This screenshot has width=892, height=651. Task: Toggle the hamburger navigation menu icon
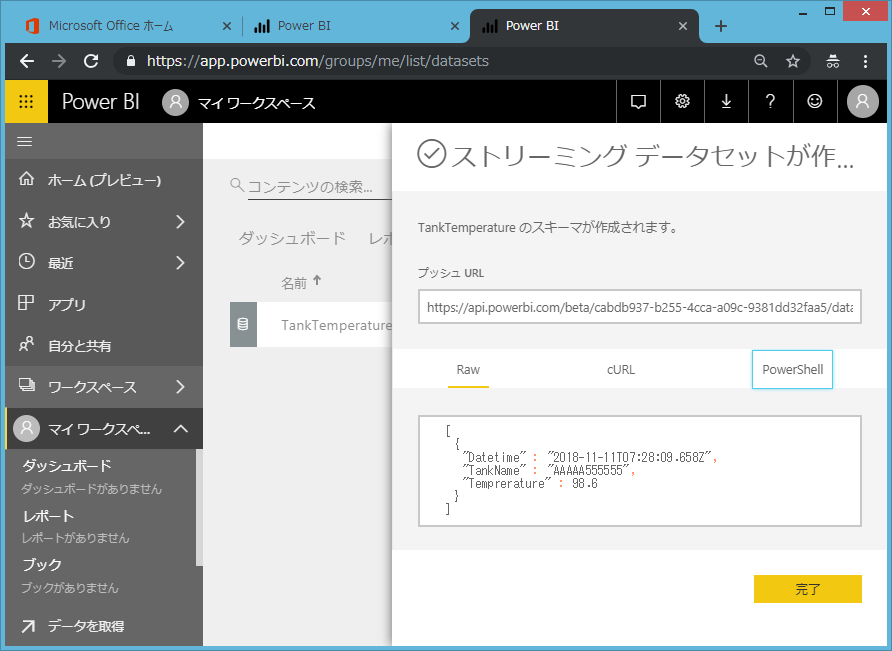pyautogui.click(x=24, y=141)
